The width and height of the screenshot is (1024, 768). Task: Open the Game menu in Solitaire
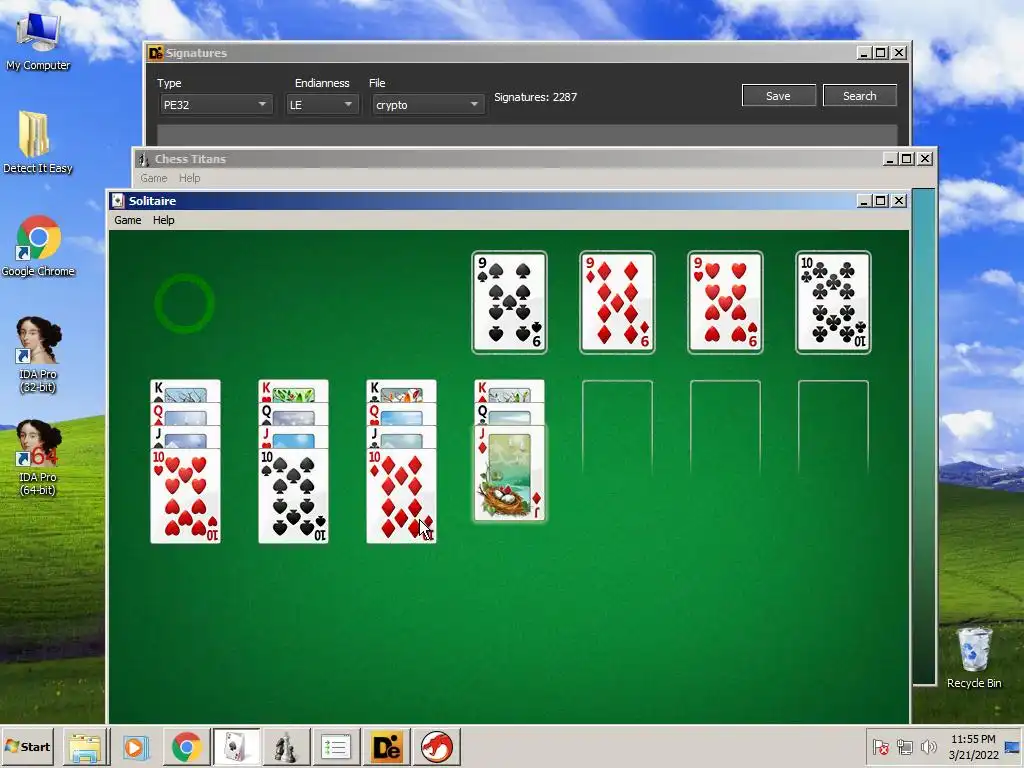[127, 220]
